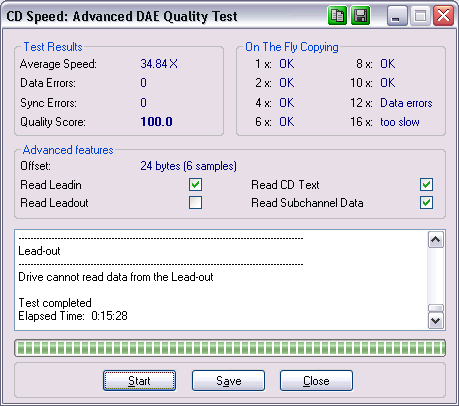
Task: Click the log scrollbar down arrow
Action: 436,321
